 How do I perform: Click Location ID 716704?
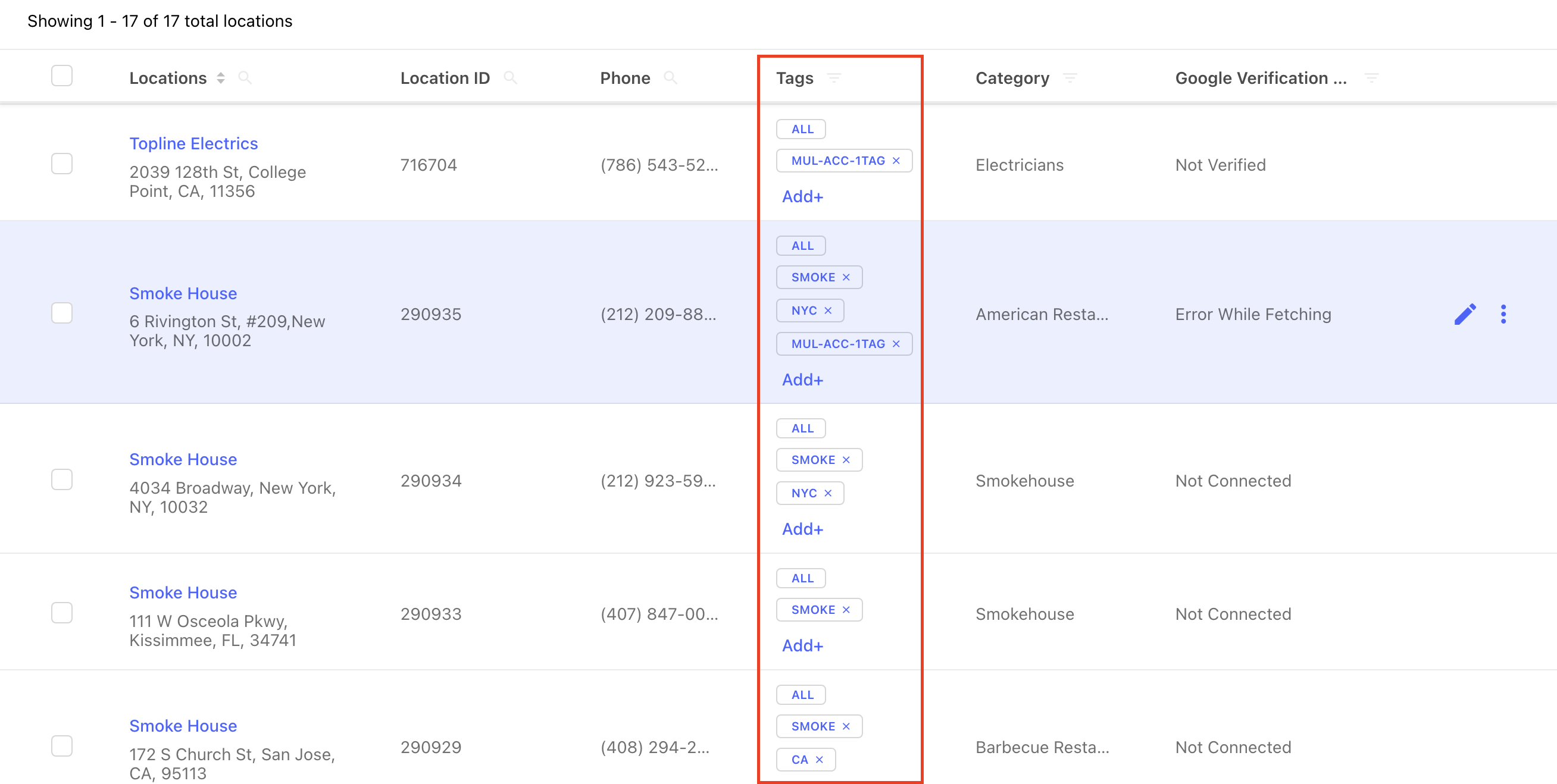pos(429,165)
